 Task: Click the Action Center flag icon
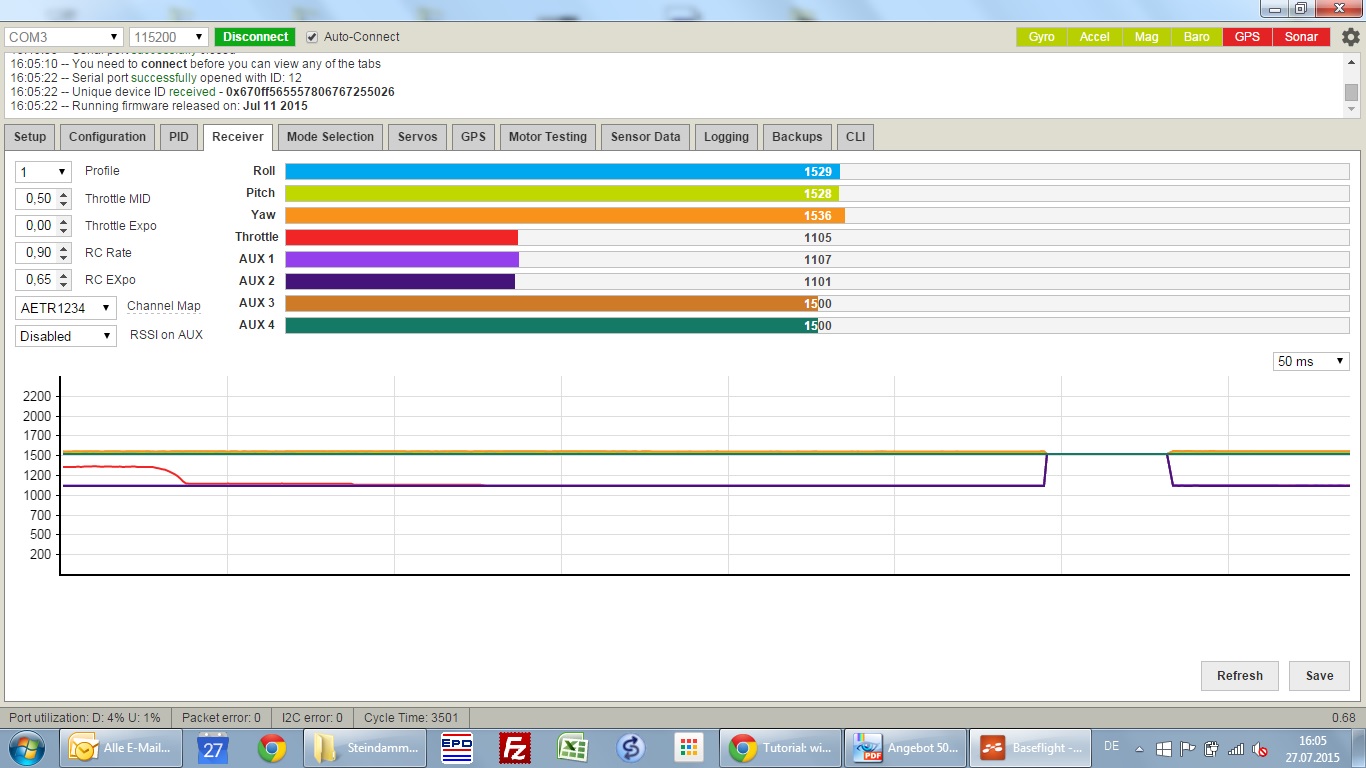pos(1188,748)
